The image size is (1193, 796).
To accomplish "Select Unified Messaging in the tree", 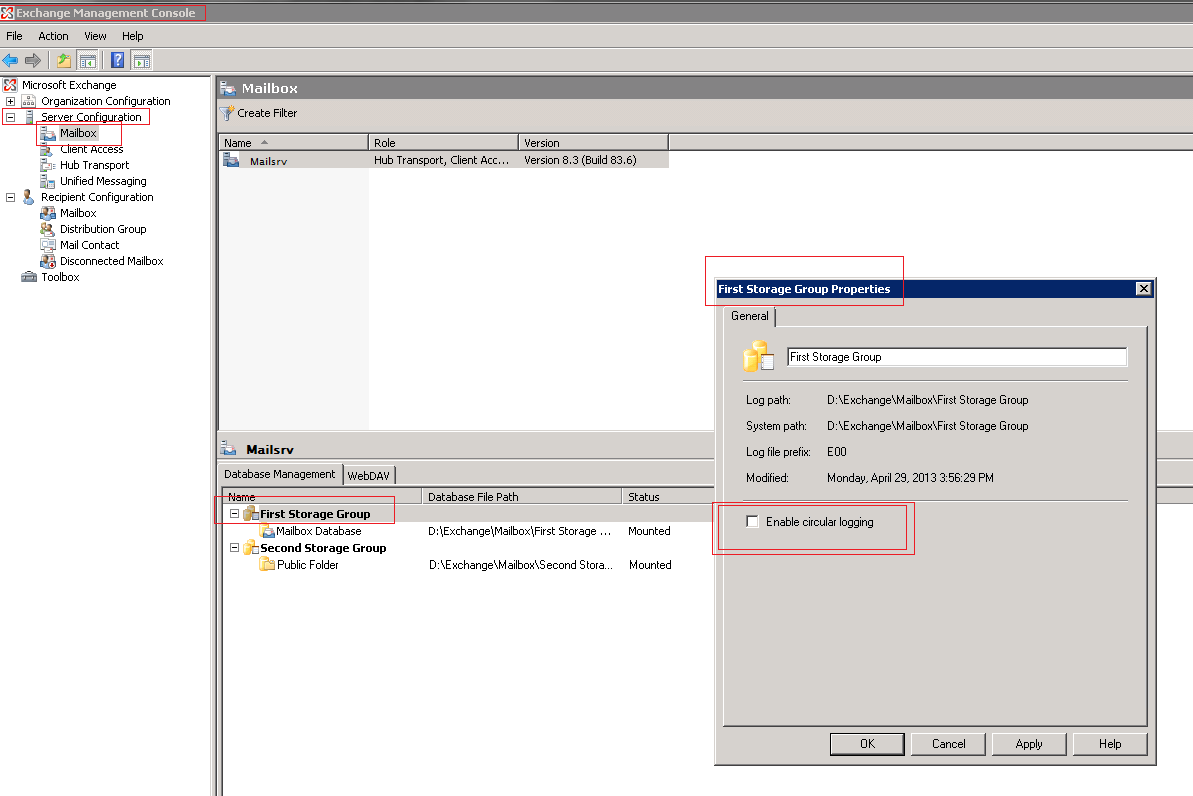I will pos(102,181).
